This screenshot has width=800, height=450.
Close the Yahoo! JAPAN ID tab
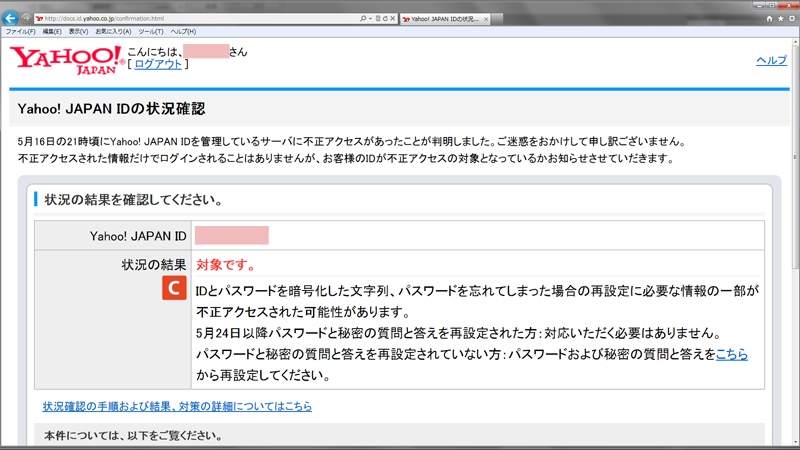click(486, 19)
